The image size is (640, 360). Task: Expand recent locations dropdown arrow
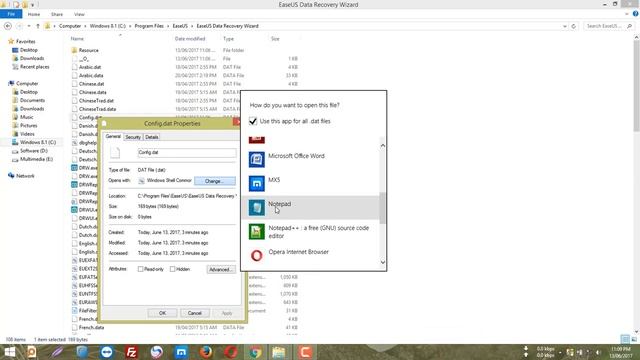click(29, 26)
